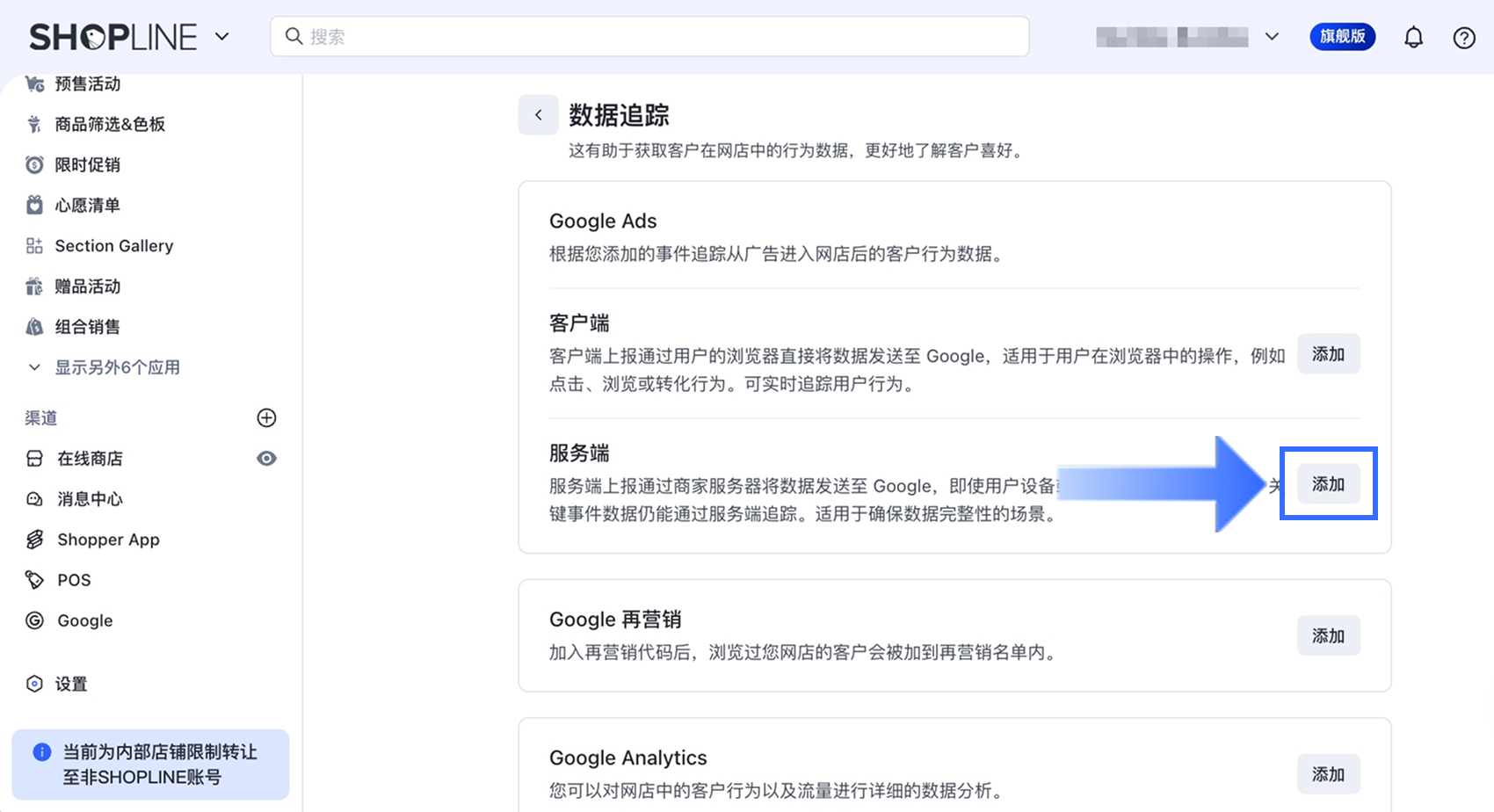Toggle the 在线商店 eye preview icon
The height and width of the screenshot is (812, 1494).
[266, 459]
